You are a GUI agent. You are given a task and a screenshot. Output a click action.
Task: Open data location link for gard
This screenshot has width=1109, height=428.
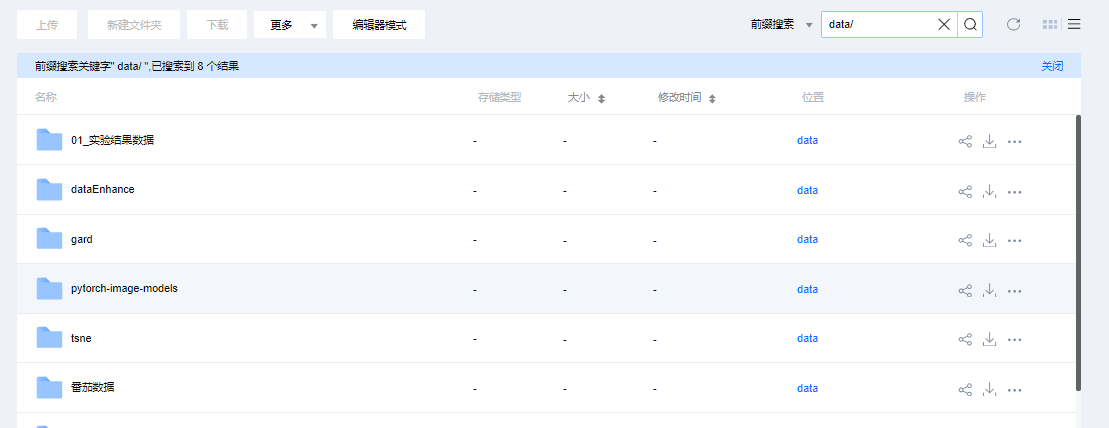[x=807, y=239]
